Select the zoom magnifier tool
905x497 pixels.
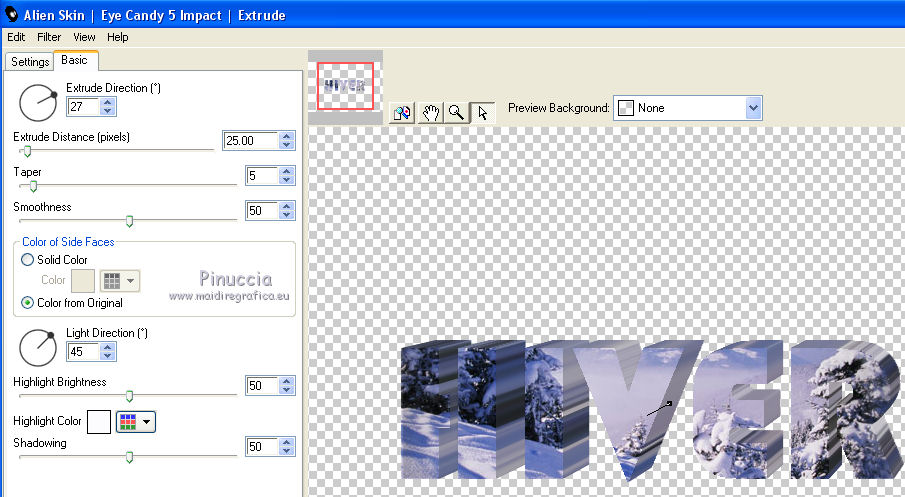pos(456,113)
